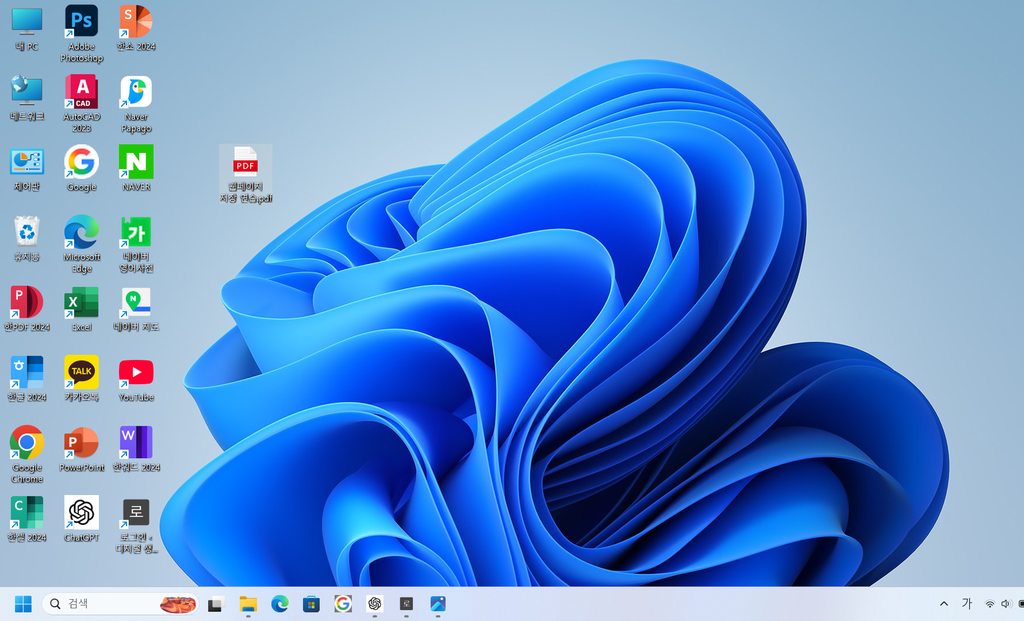Select the Google shortcut on the desktop

tap(82, 169)
